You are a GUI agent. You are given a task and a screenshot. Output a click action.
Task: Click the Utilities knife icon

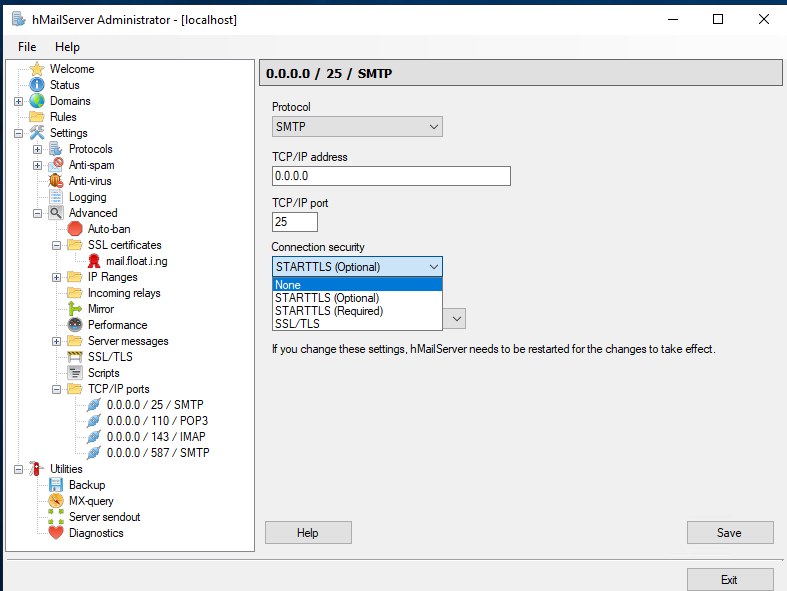pos(37,469)
